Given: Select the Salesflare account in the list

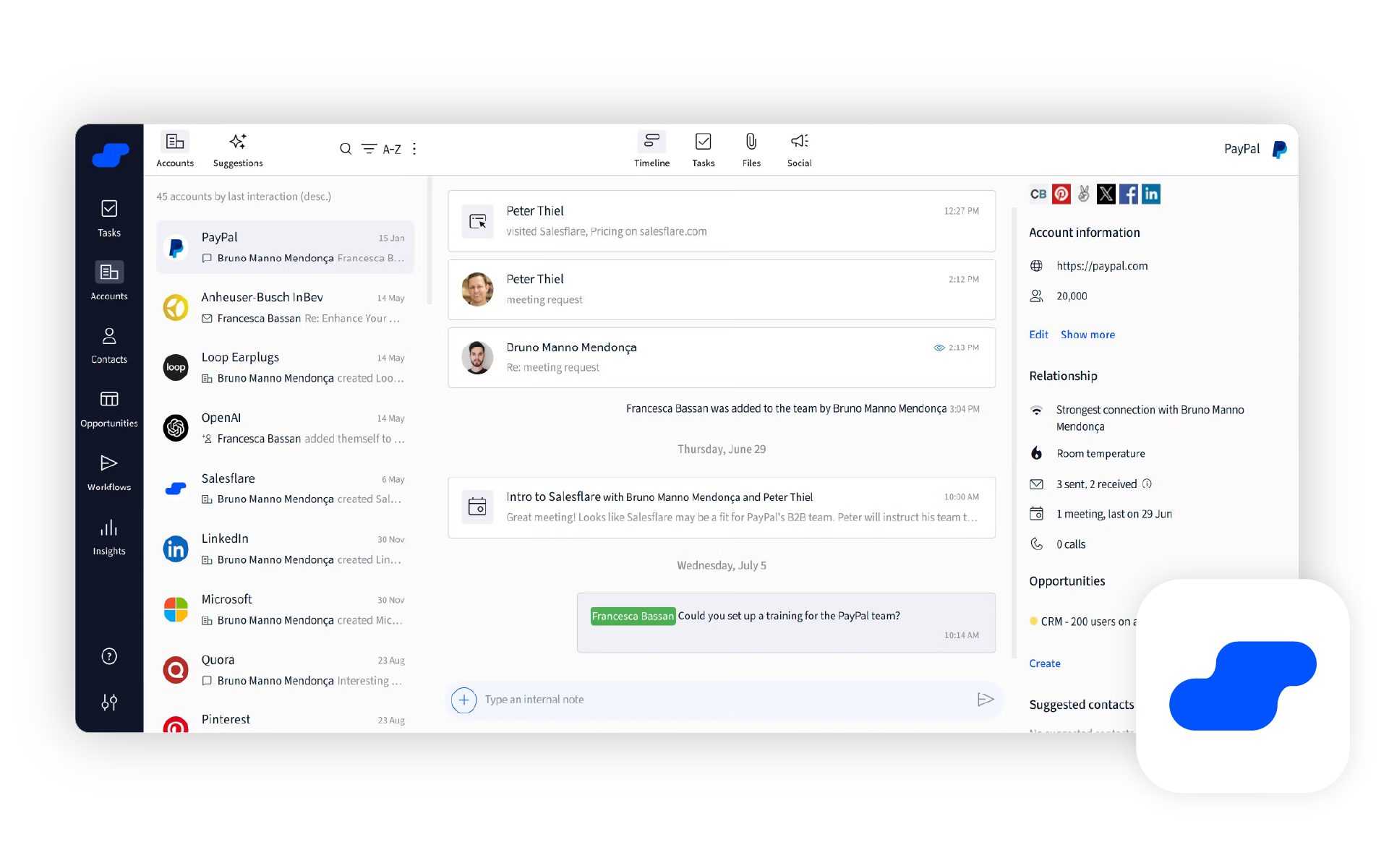Looking at the screenshot, I should click(x=285, y=489).
